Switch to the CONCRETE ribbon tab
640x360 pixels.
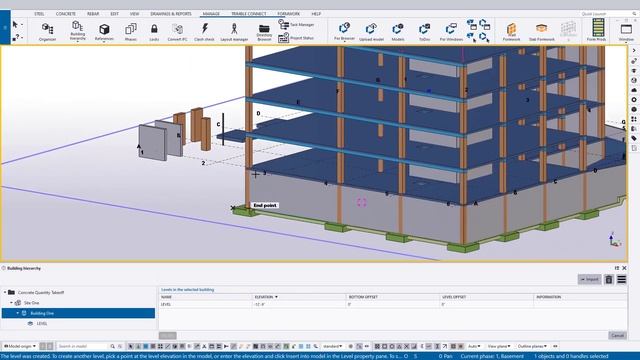tap(66, 14)
